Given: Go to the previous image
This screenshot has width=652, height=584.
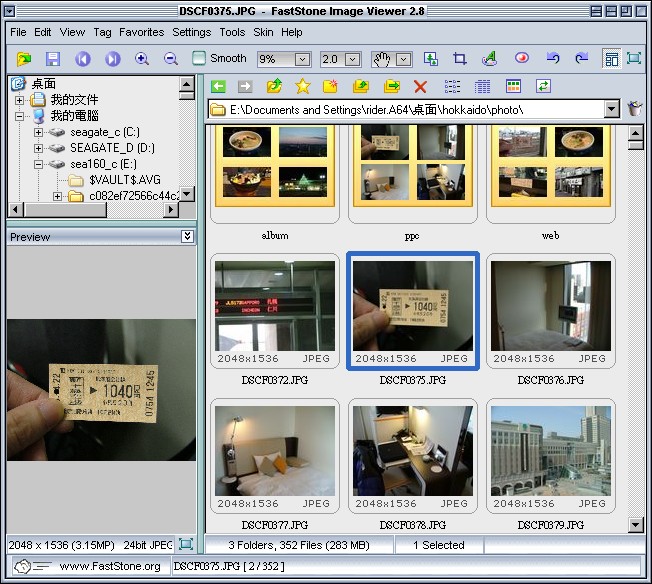Looking at the screenshot, I should pos(83,59).
